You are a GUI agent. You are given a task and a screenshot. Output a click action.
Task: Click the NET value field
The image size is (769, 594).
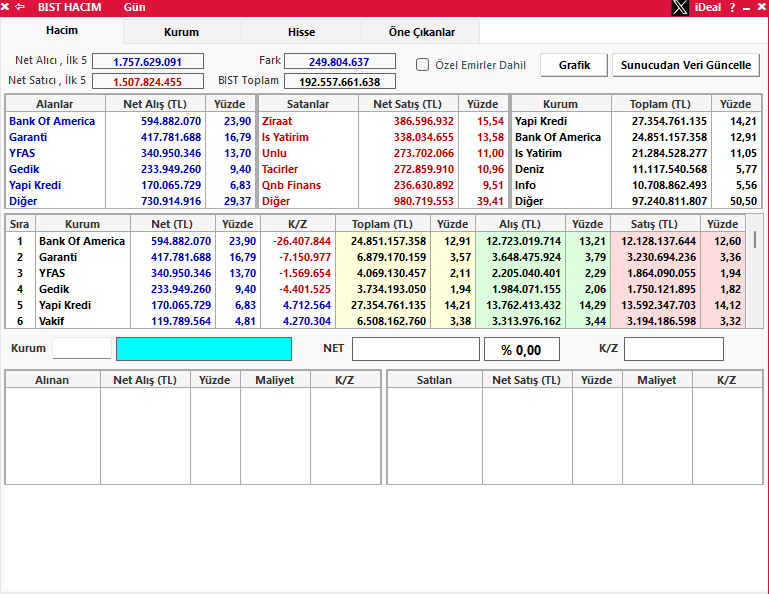pyautogui.click(x=416, y=349)
